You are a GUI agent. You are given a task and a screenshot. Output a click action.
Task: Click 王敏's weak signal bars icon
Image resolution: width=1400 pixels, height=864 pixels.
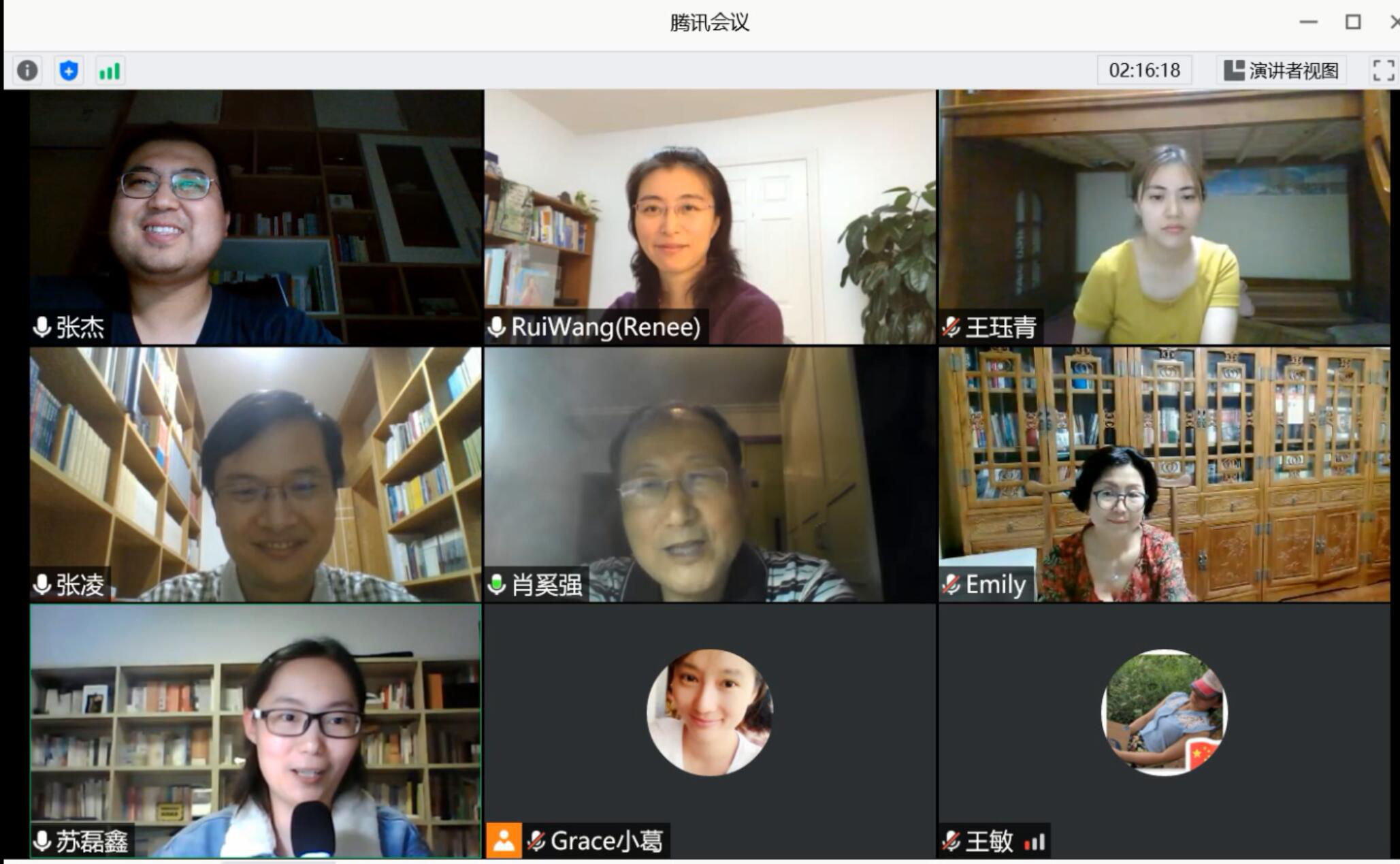[1035, 842]
